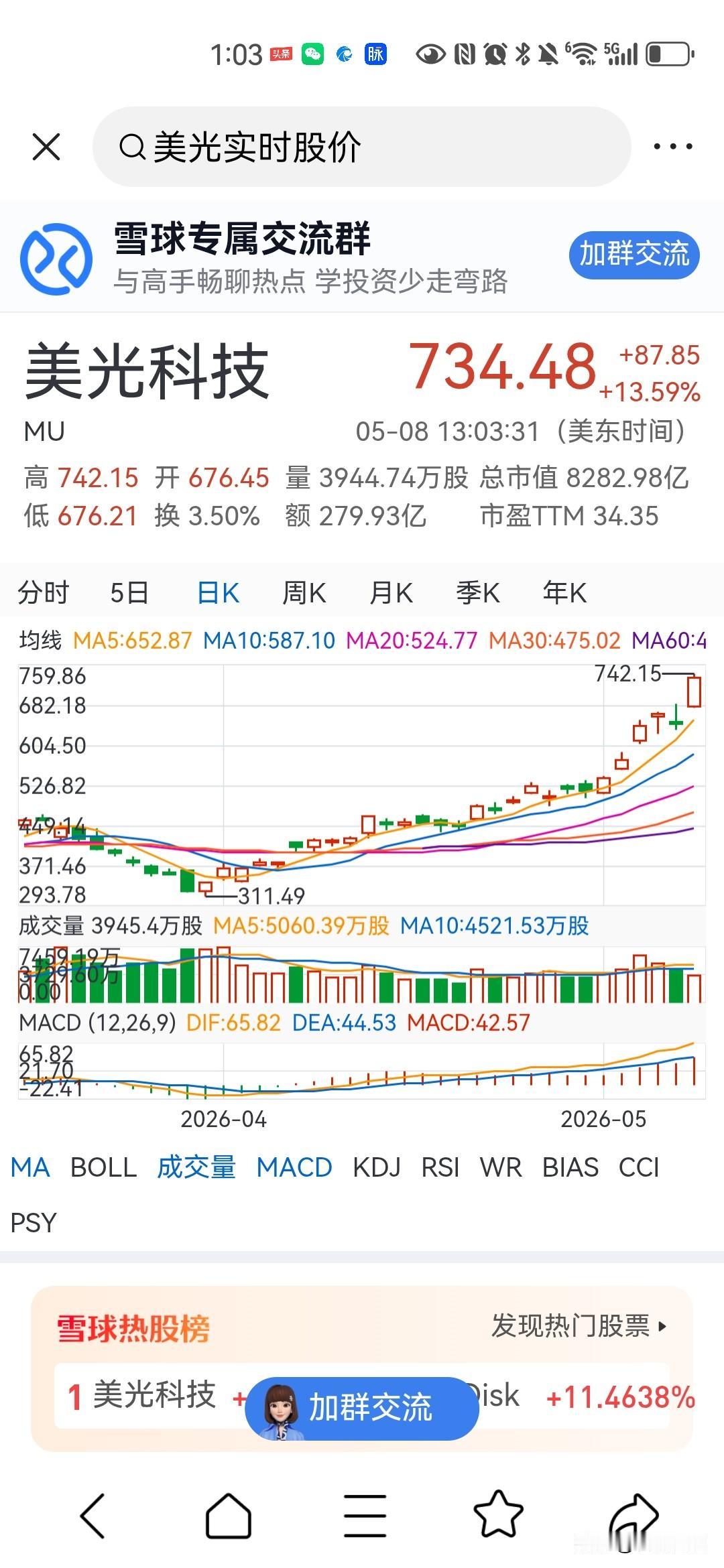The image size is (724, 1568).
Task: Tap the blue 加群交流 banner button
Action: (x=634, y=254)
